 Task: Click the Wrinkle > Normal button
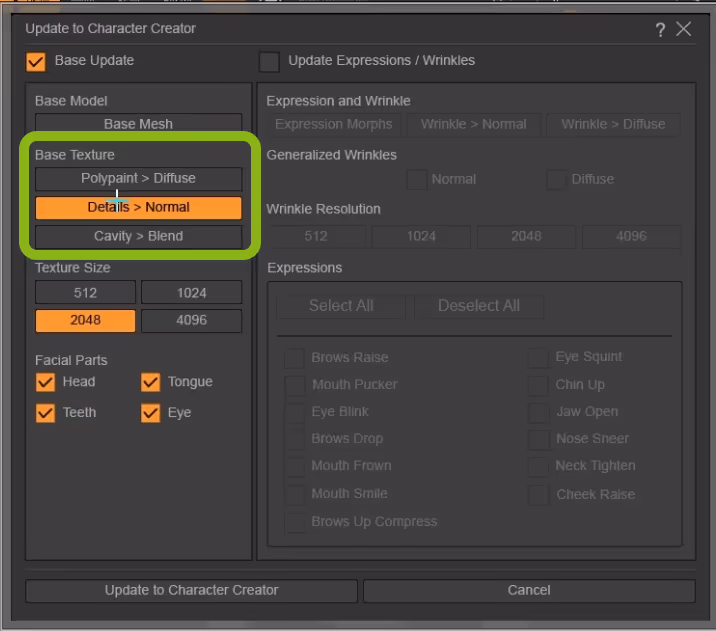474,124
